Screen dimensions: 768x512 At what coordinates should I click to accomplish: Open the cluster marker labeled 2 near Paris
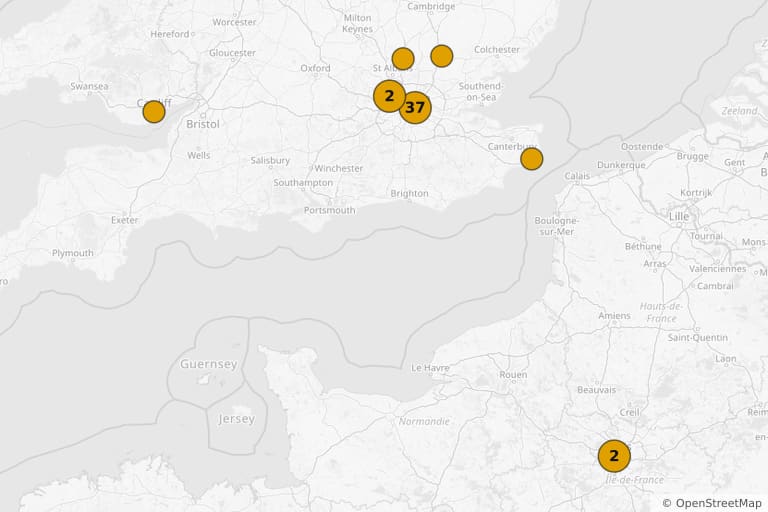pos(614,456)
